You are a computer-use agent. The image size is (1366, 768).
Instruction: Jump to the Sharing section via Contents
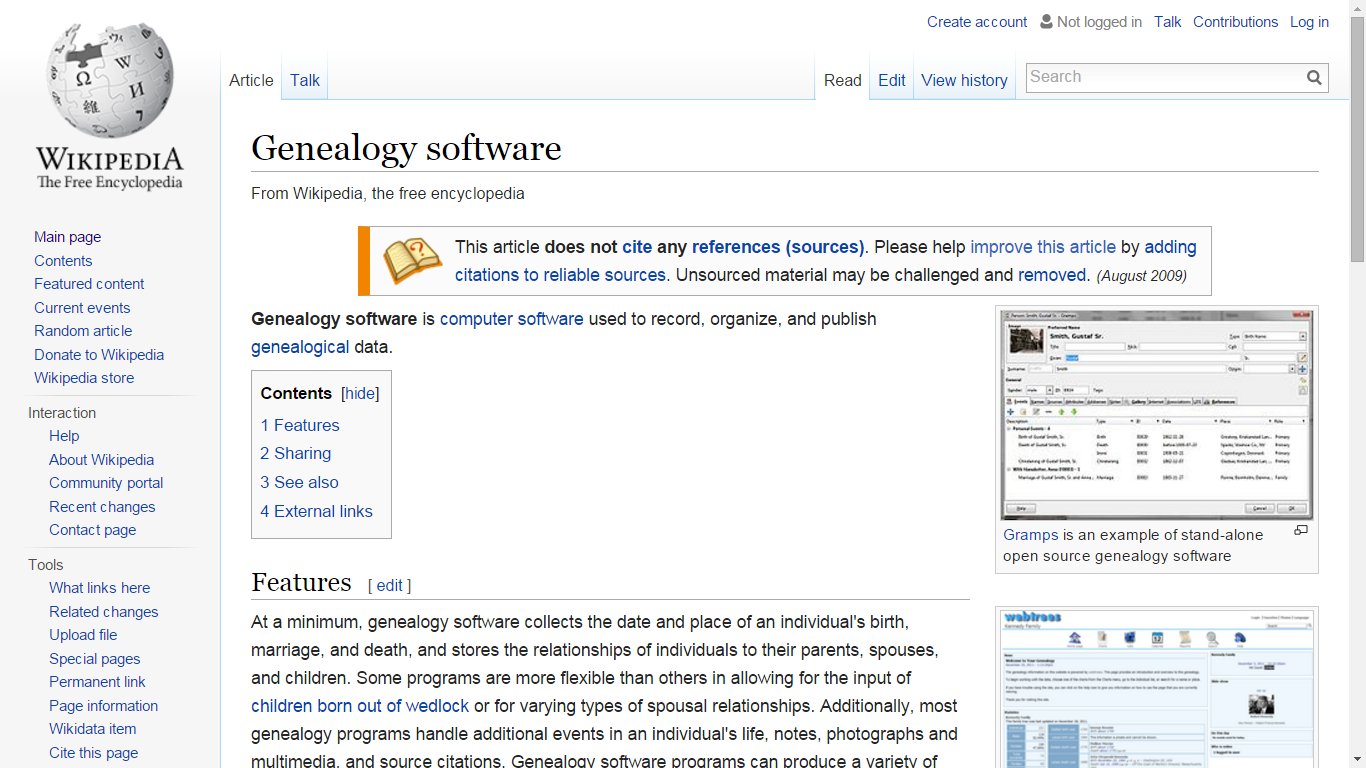295,453
